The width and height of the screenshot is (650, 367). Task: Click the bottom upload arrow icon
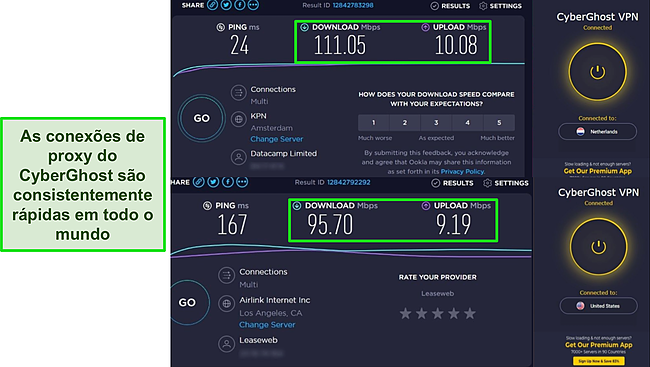[426, 206]
